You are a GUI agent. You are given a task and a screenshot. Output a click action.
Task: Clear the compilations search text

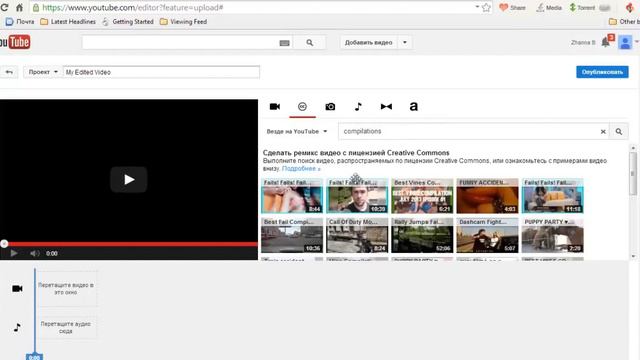(x=603, y=131)
